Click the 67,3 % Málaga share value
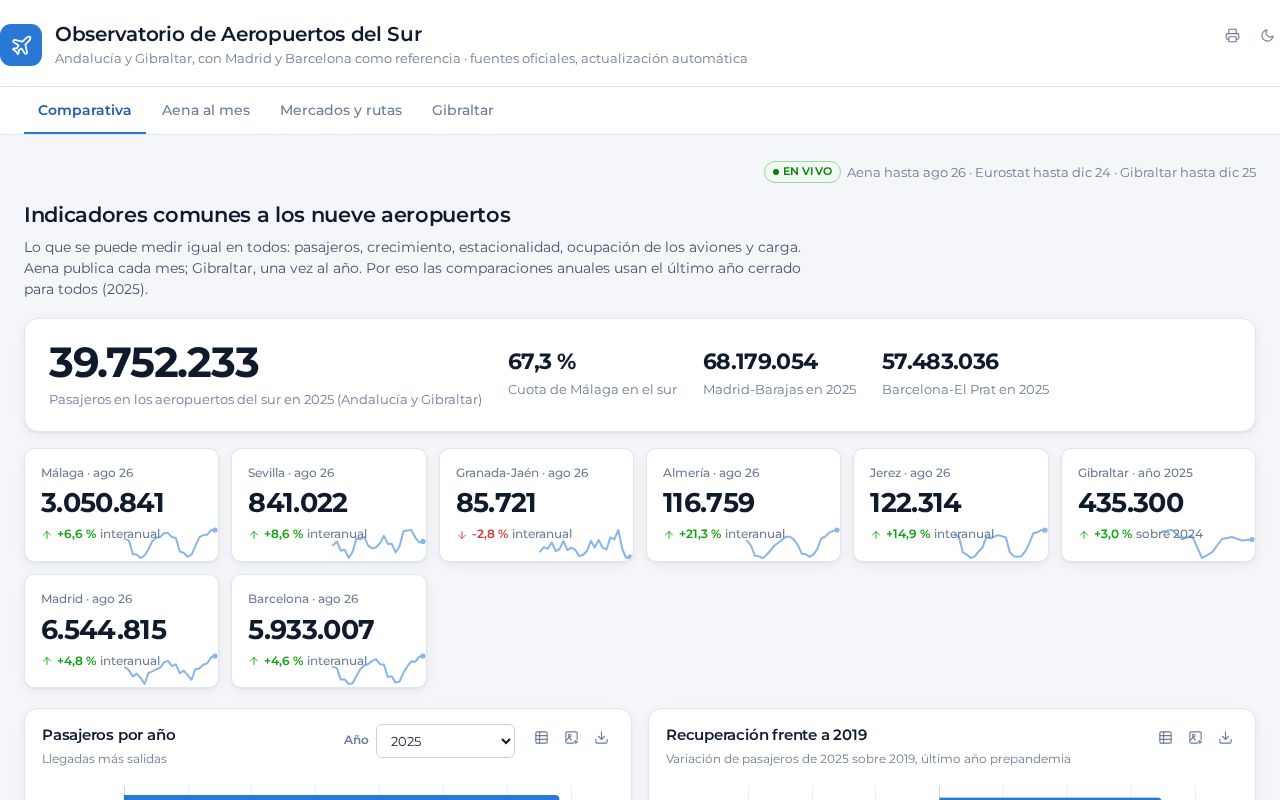Screen dimensions: 1280x800 [542, 361]
